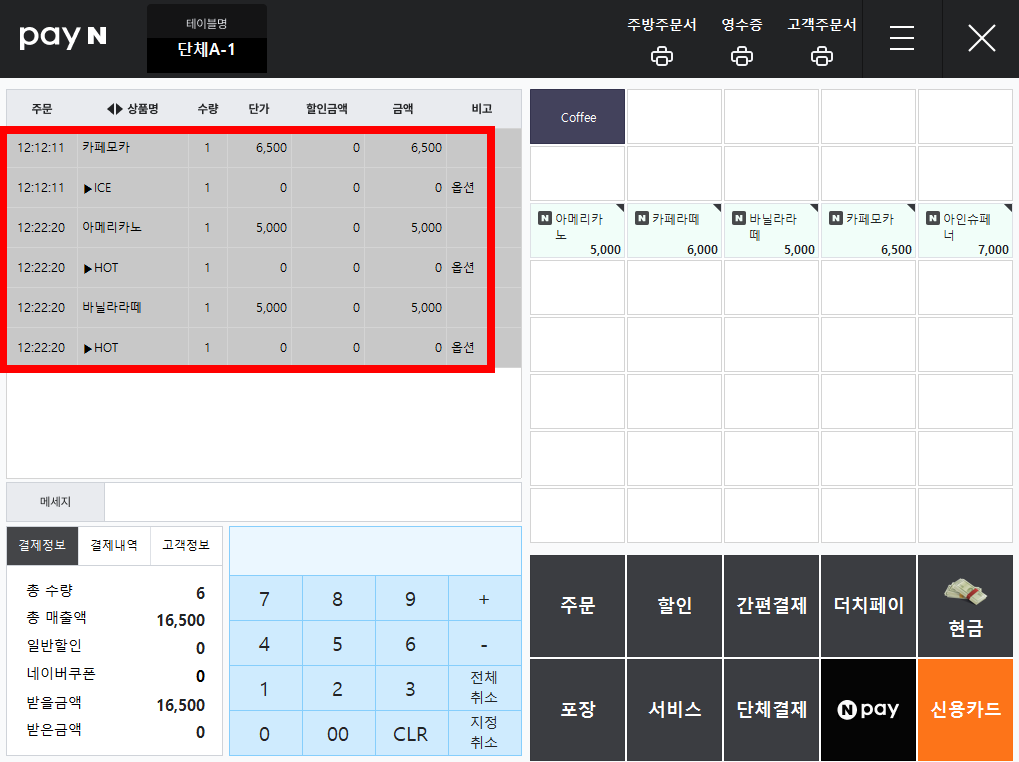
Task: Print the customer order sheet (고객주문서)
Action: coord(821,56)
